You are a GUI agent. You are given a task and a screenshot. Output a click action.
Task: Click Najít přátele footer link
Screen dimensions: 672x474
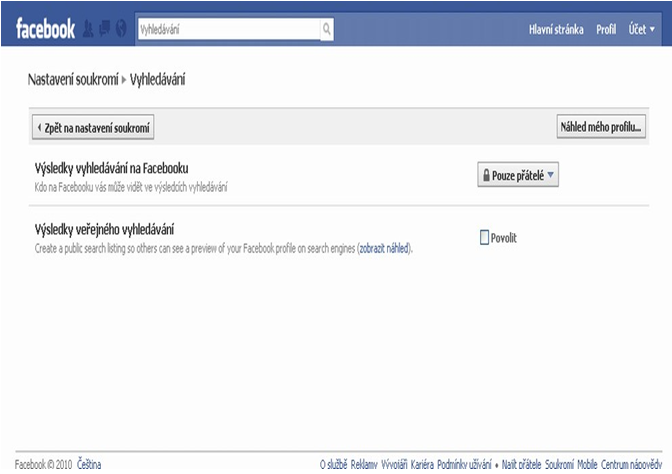[x=522, y=465]
